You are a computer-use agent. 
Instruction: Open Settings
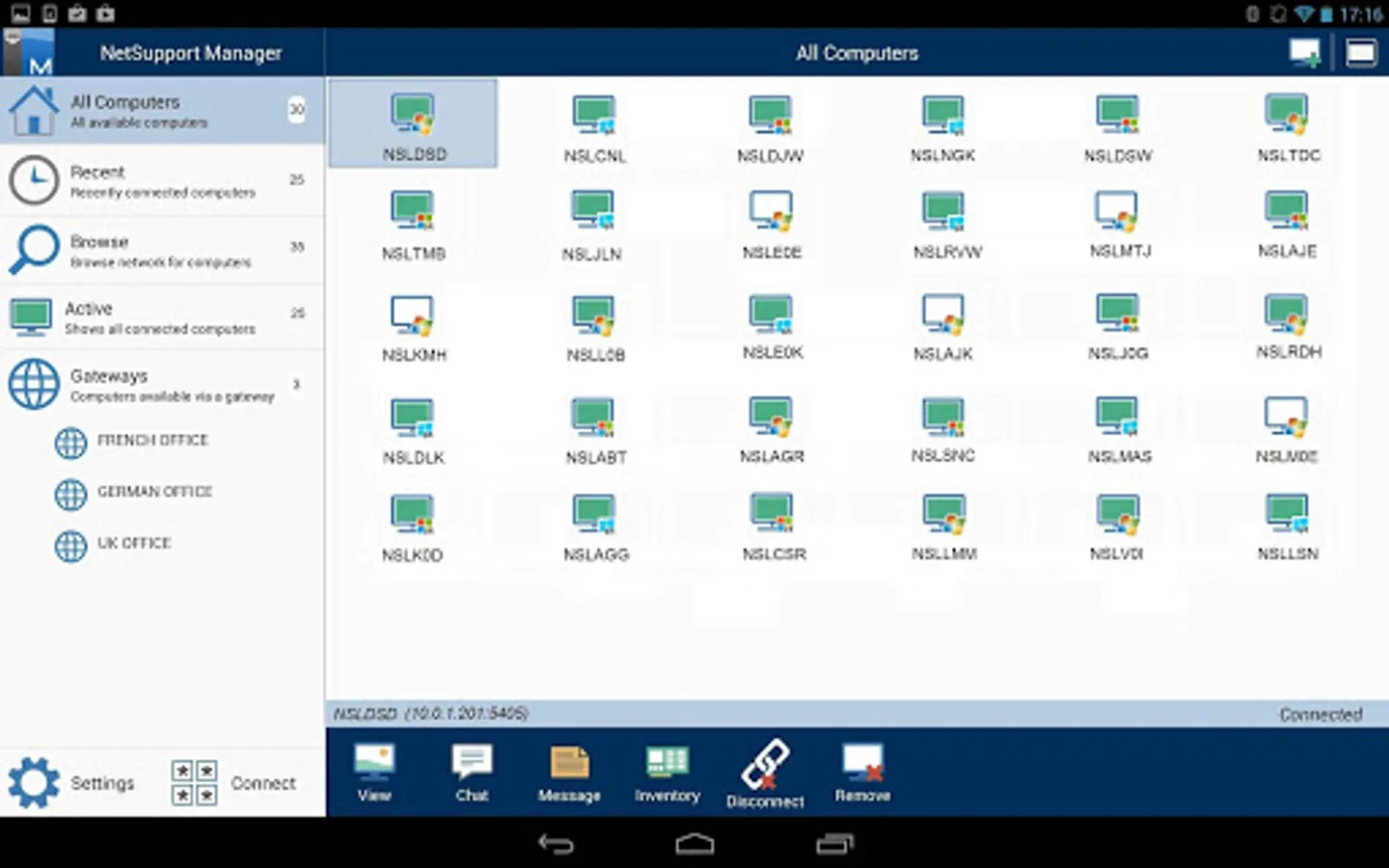pos(72,782)
